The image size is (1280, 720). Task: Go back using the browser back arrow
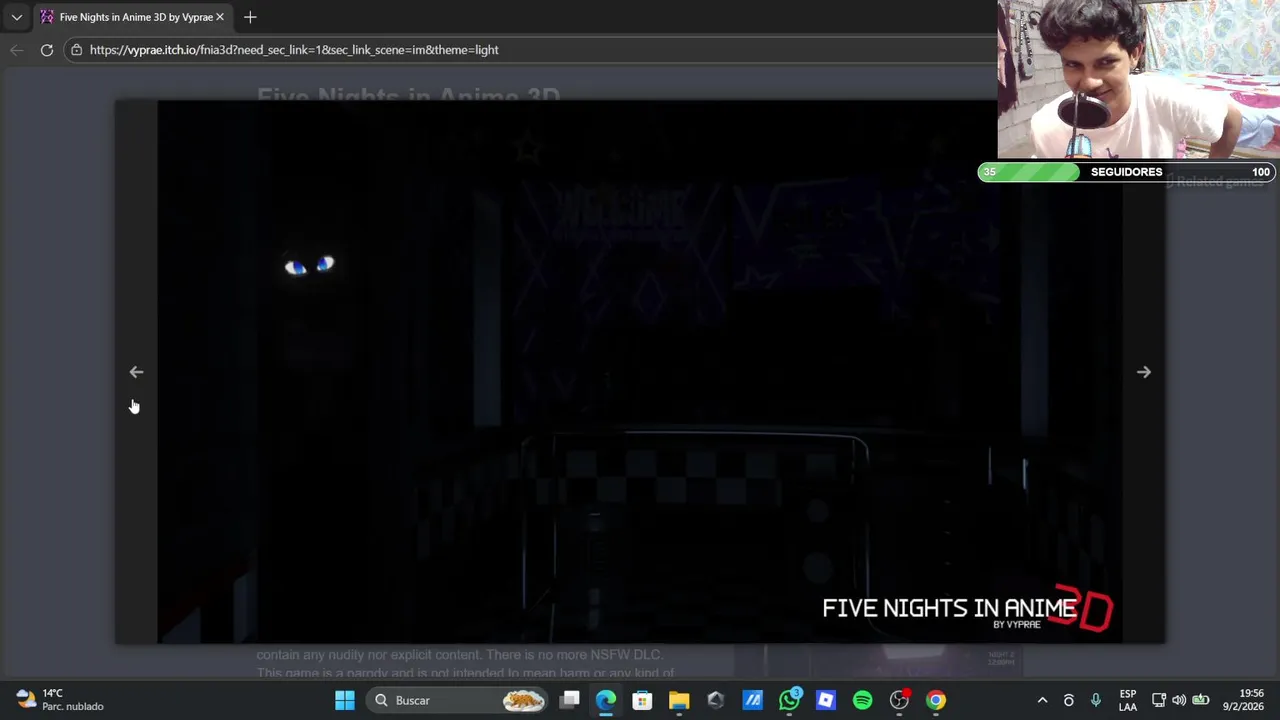(x=16, y=50)
